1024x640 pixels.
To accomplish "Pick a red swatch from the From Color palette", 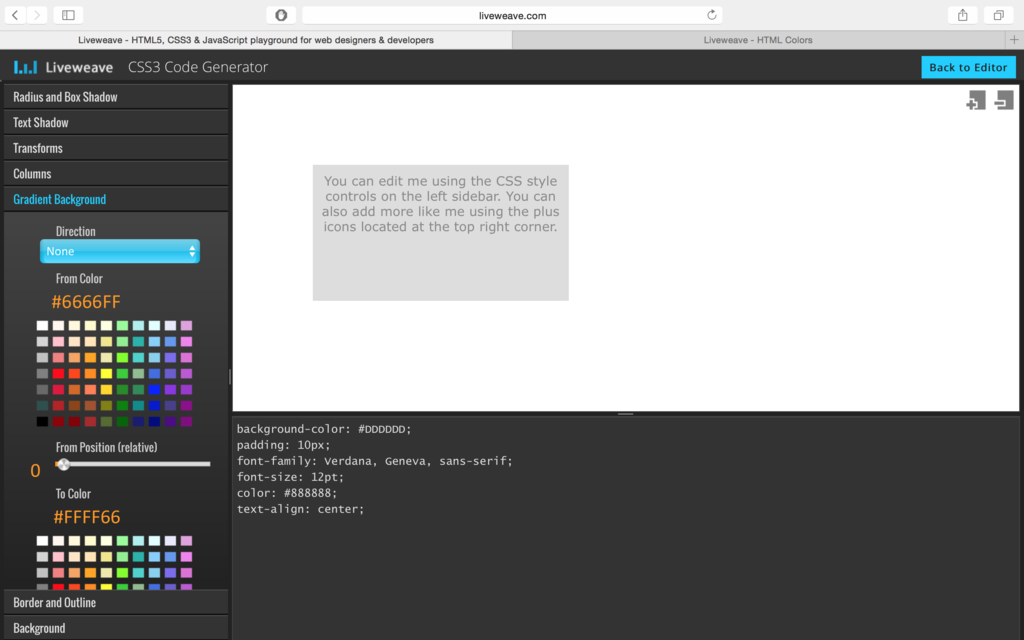I will click(56, 373).
